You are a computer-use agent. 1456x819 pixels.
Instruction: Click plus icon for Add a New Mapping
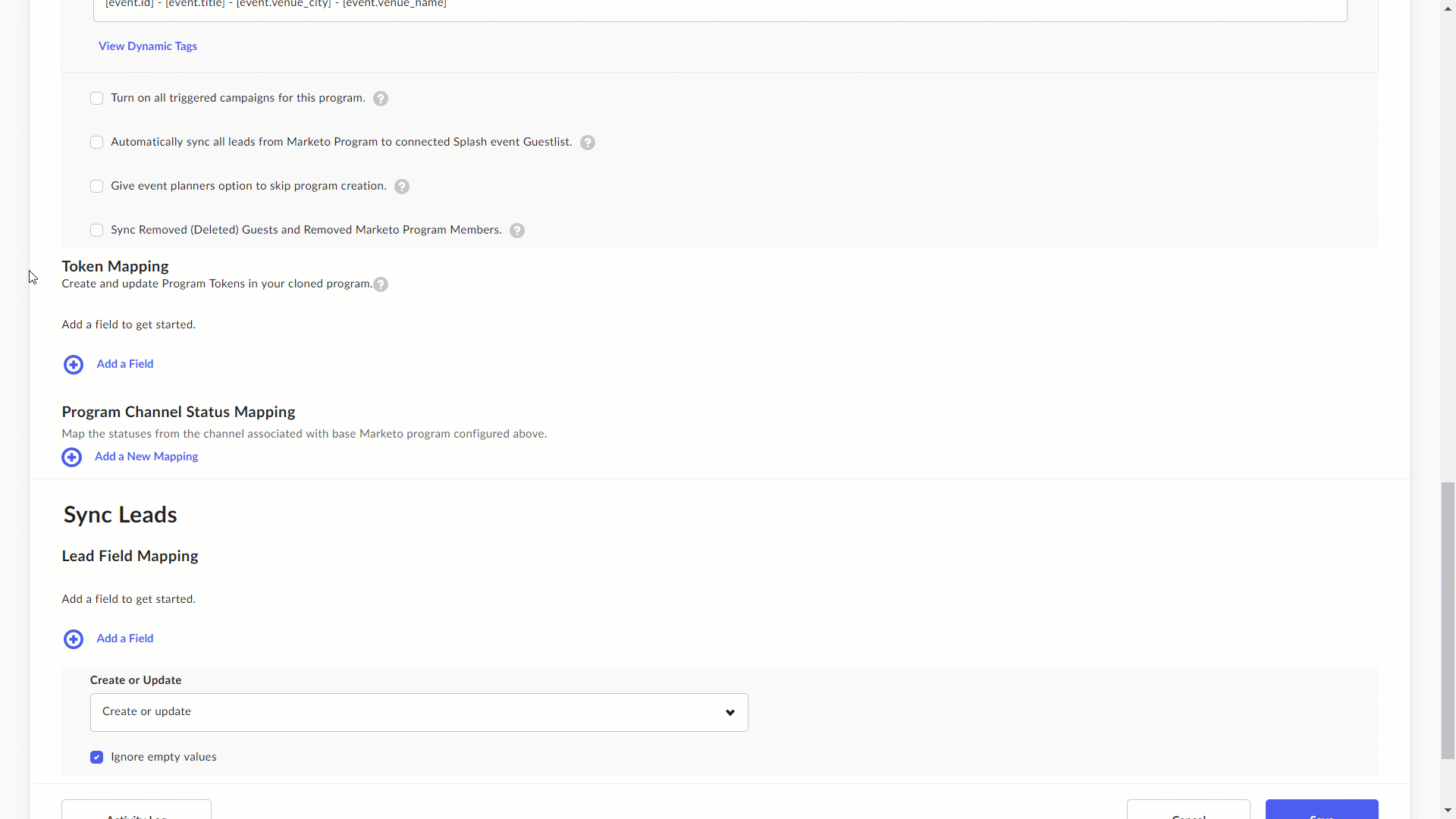[72, 457]
